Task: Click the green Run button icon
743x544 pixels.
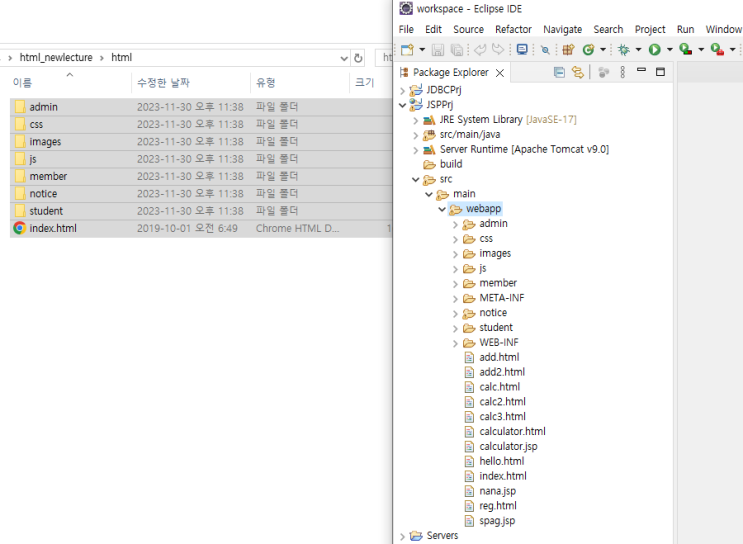Action: 655,49
